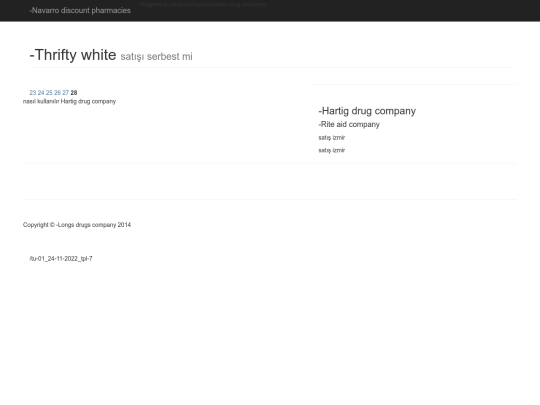The image size is (540, 405).
Task: Click the Copyright Longs drugs company footer
Action: click(x=77, y=225)
